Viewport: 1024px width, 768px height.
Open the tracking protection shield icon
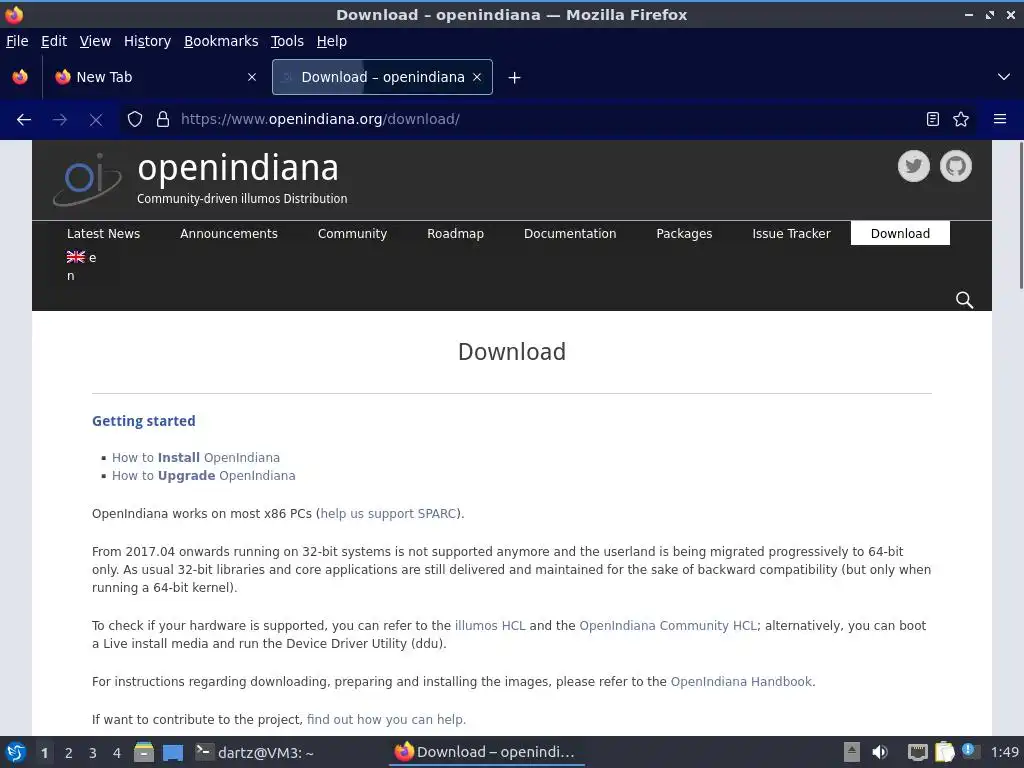tap(135, 119)
